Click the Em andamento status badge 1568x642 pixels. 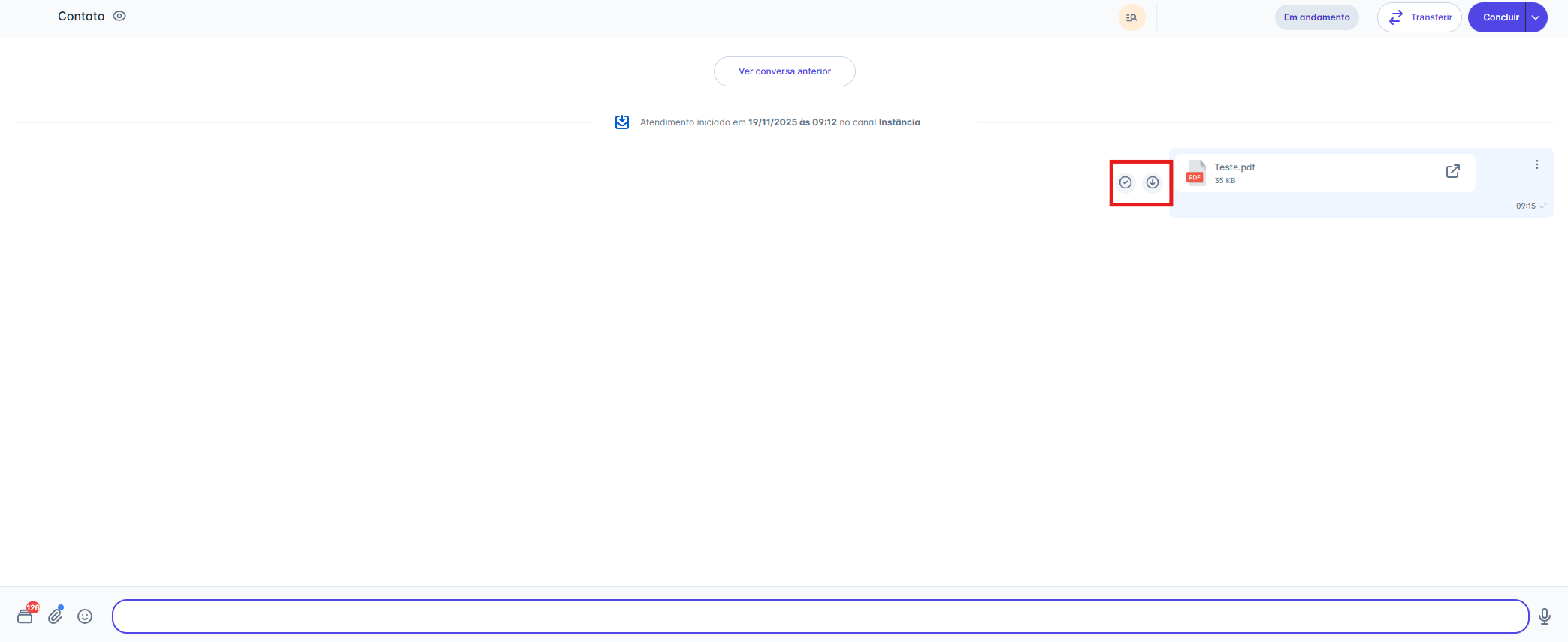[x=1316, y=17]
